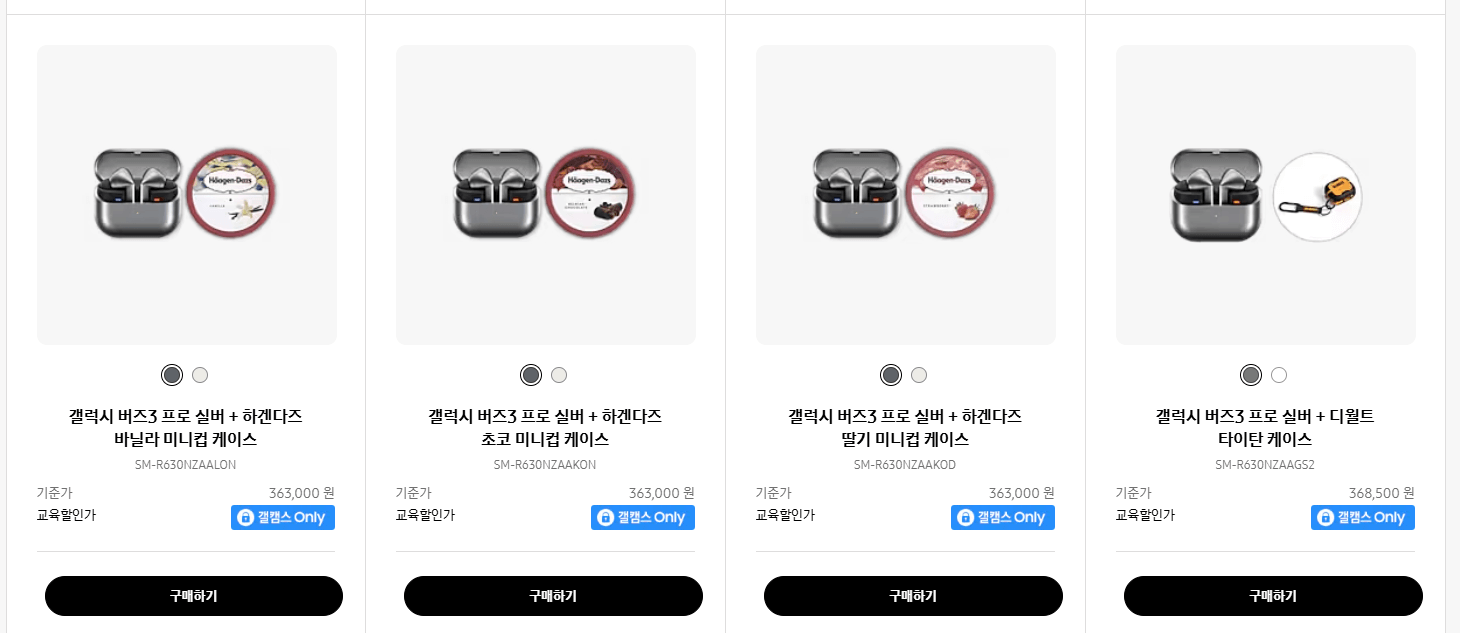Select dark silver swatch for strawberry case product

point(891,375)
